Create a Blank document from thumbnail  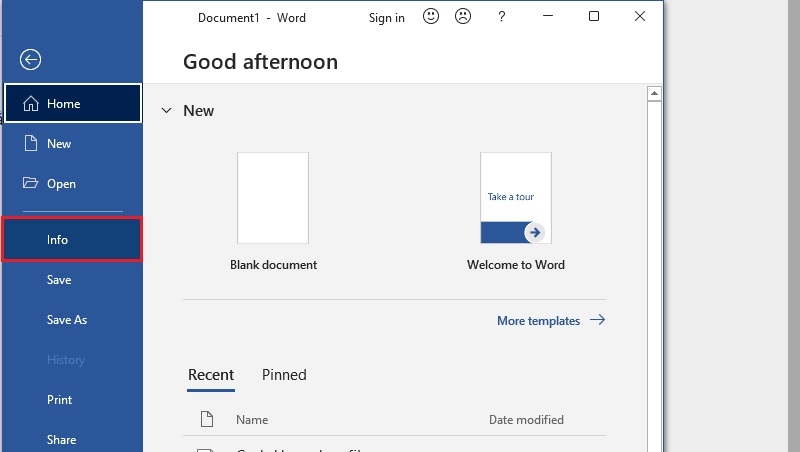click(x=273, y=198)
